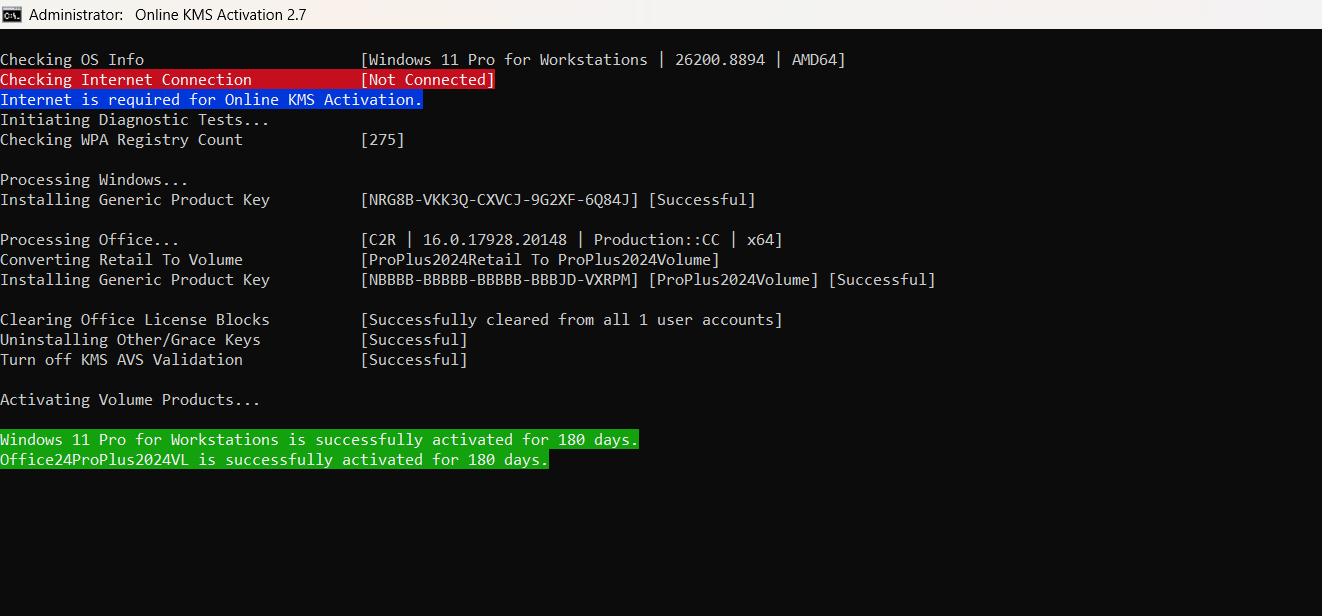Image resolution: width=1322 pixels, height=616 pixels.
Task: Click '[ProPlus2024Retail To ProPlus2024Volume]' value
Action: click(540, 260)
